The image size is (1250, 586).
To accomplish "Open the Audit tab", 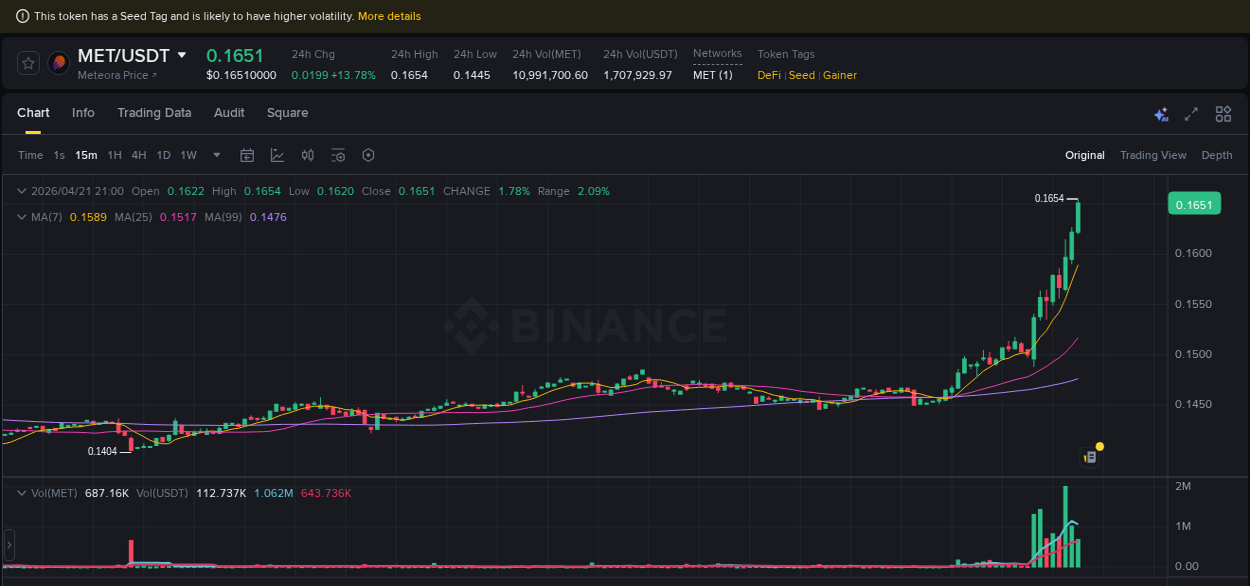I will 229,113.
